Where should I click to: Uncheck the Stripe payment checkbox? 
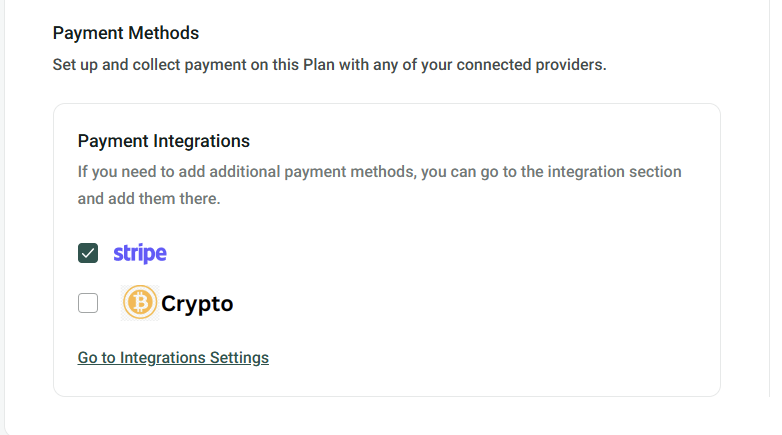point(88,253)
